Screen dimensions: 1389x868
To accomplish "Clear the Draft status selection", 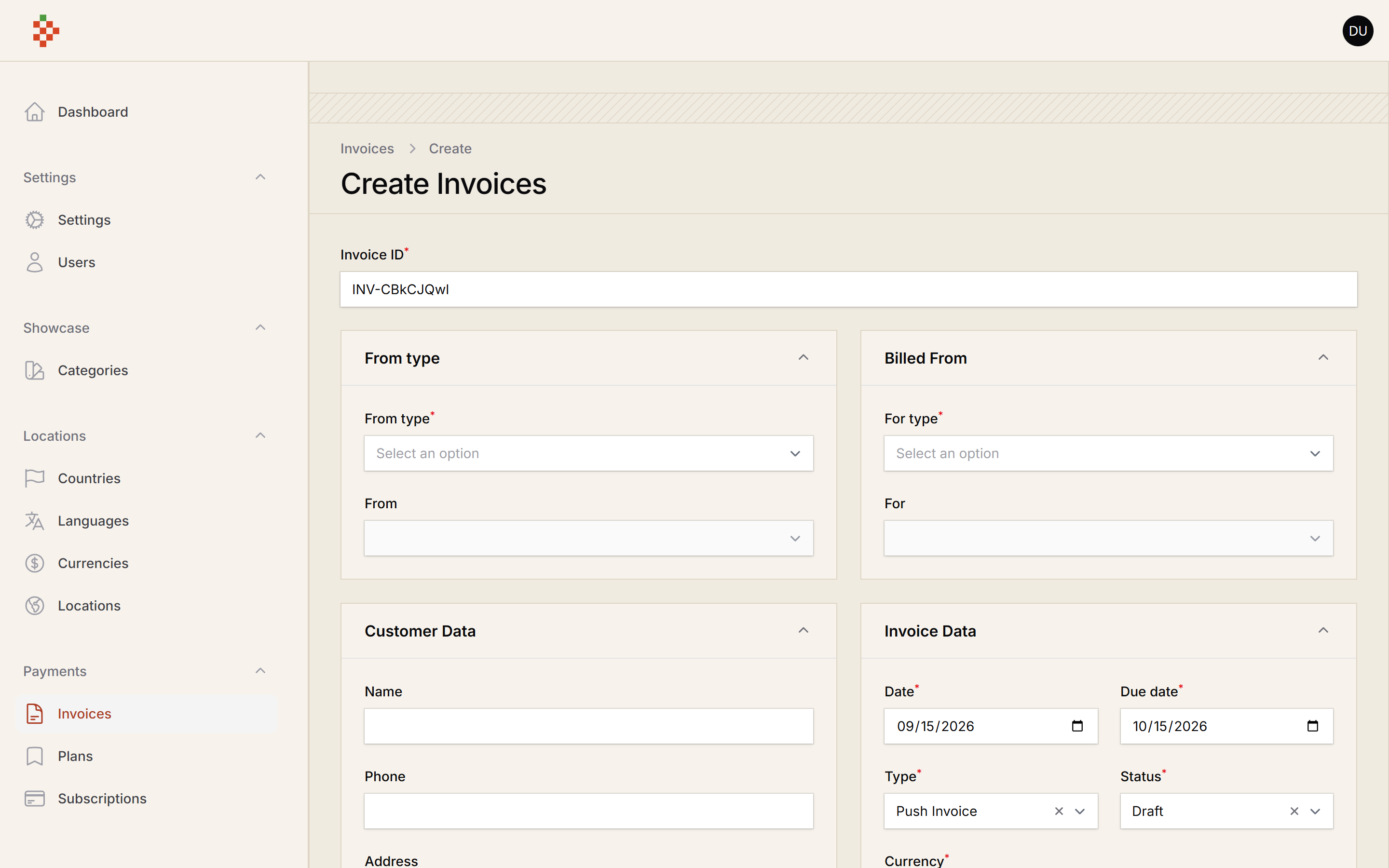I will pos(1294,811).
